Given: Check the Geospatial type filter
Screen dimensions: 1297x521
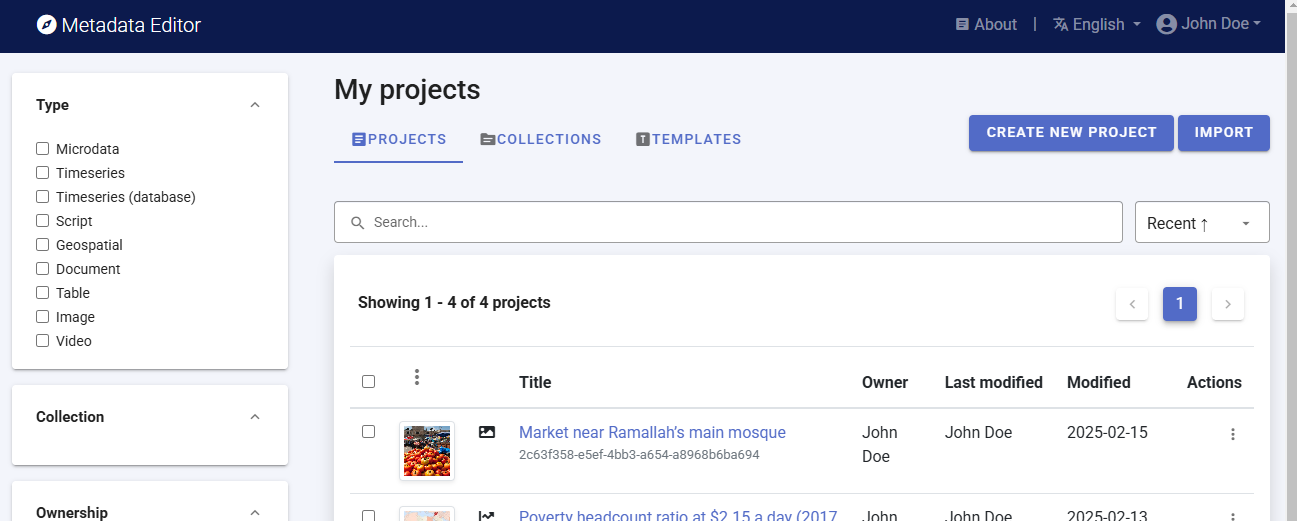Looking at the screenshot, I should tap(43, 245).
